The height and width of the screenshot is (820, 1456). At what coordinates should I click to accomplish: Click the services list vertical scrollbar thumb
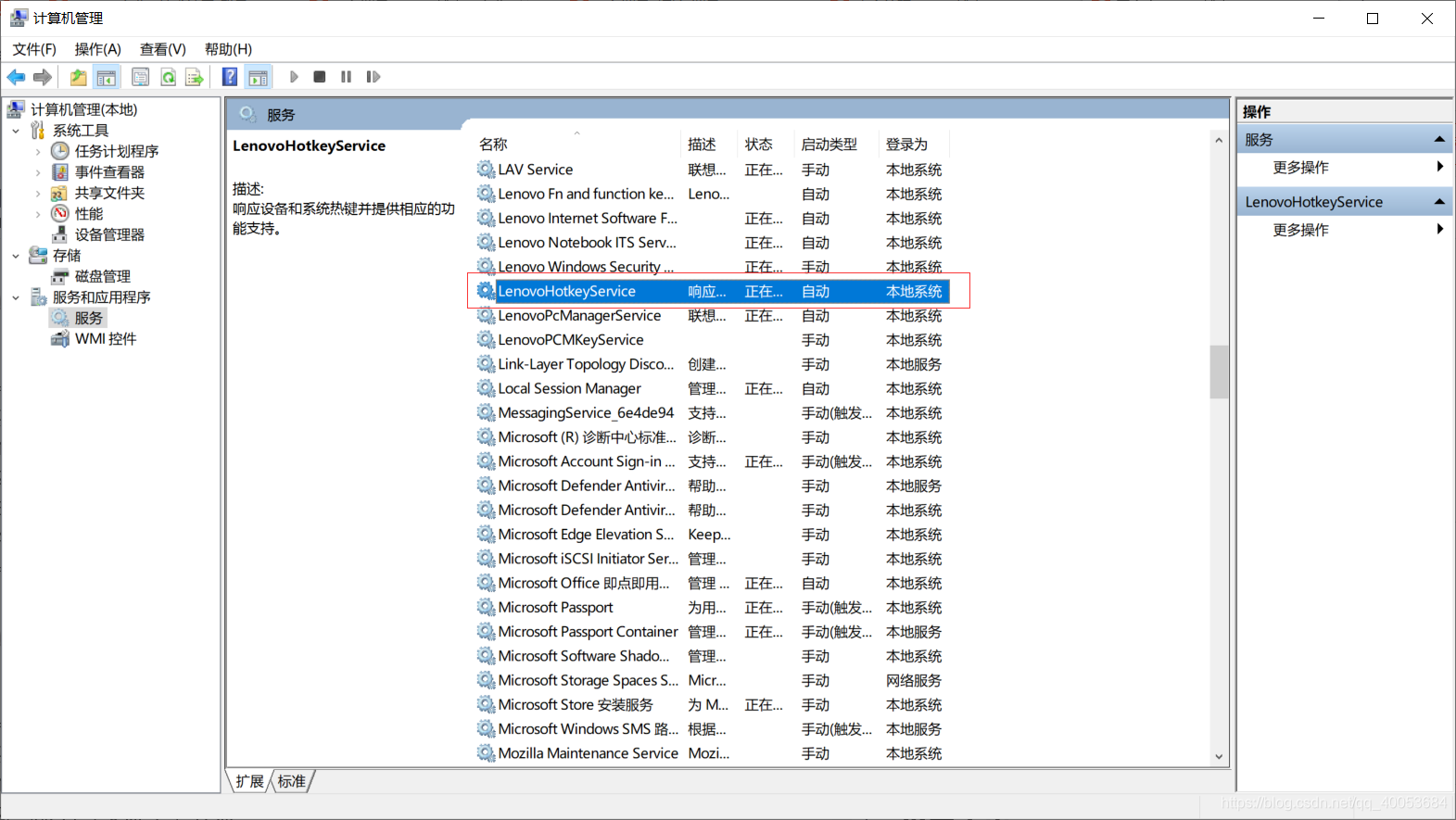(1219, 372)
